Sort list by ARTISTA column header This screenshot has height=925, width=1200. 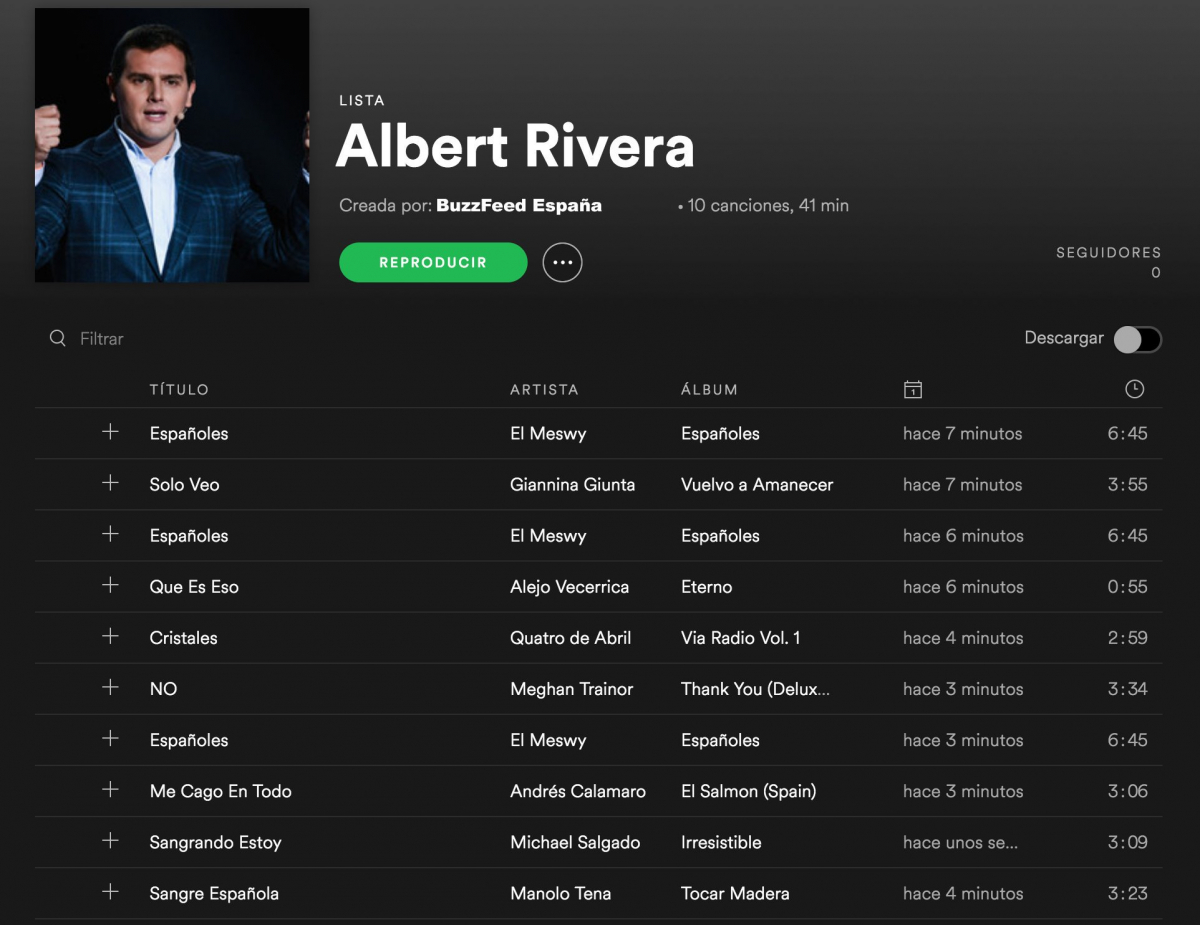[x=544, y=389]
